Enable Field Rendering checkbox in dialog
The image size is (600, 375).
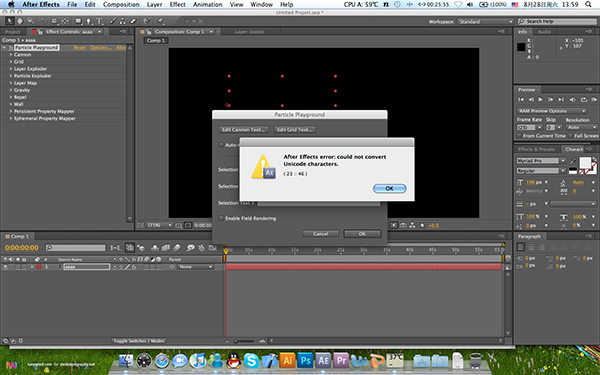click(x=221, y=218)
